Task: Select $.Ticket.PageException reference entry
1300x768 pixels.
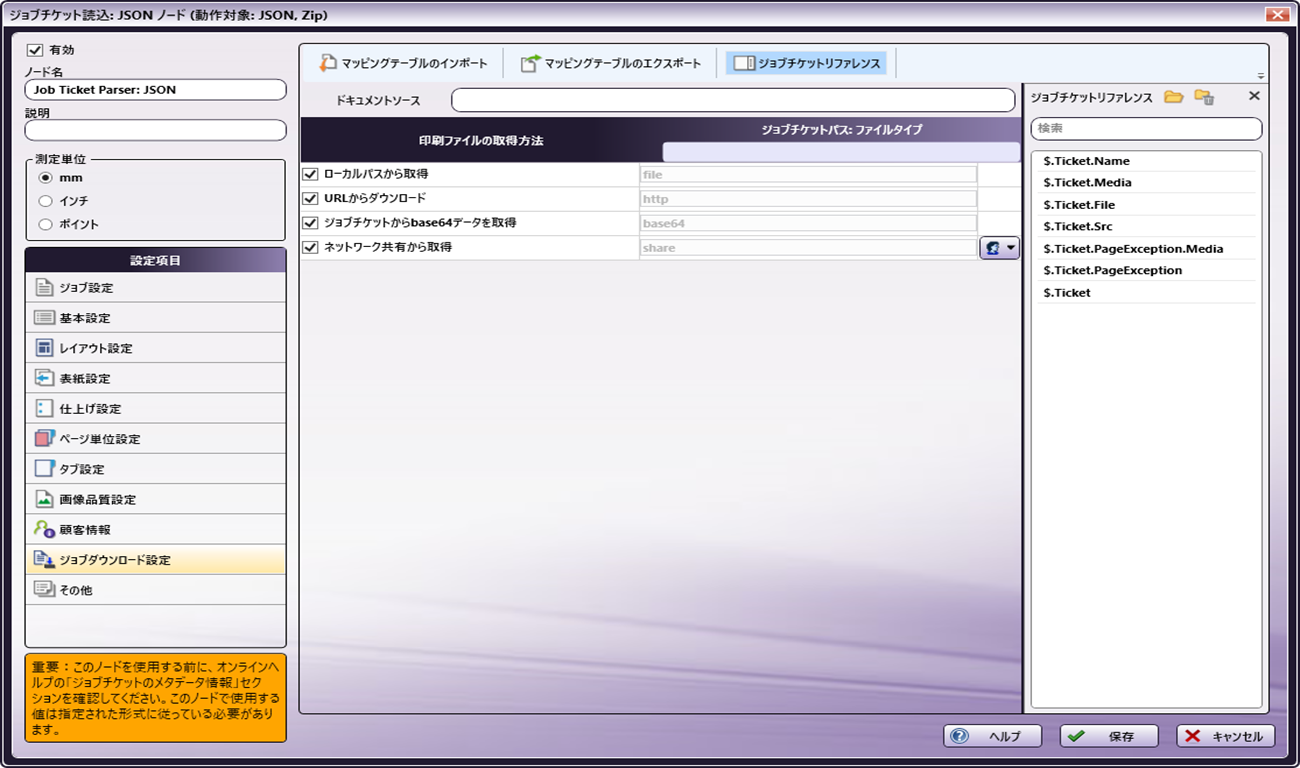Action: (1144, 271)
